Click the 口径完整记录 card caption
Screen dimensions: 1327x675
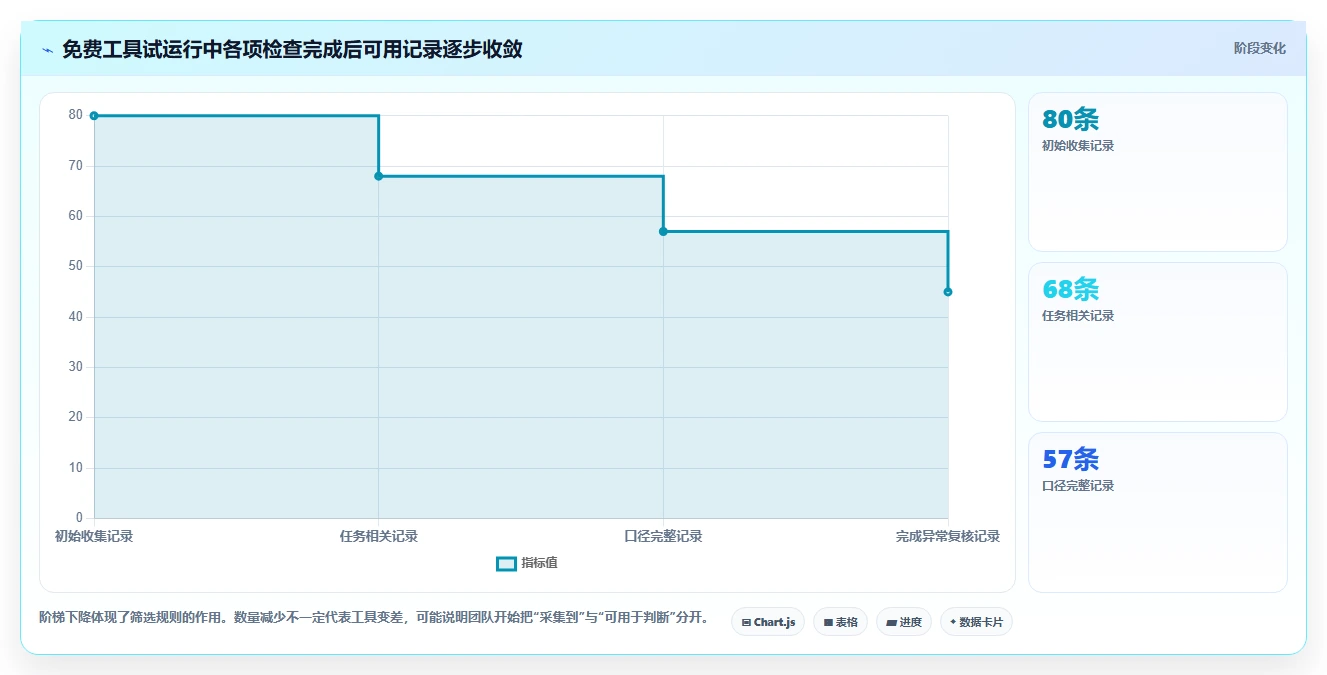click(x=1077, y=486)
